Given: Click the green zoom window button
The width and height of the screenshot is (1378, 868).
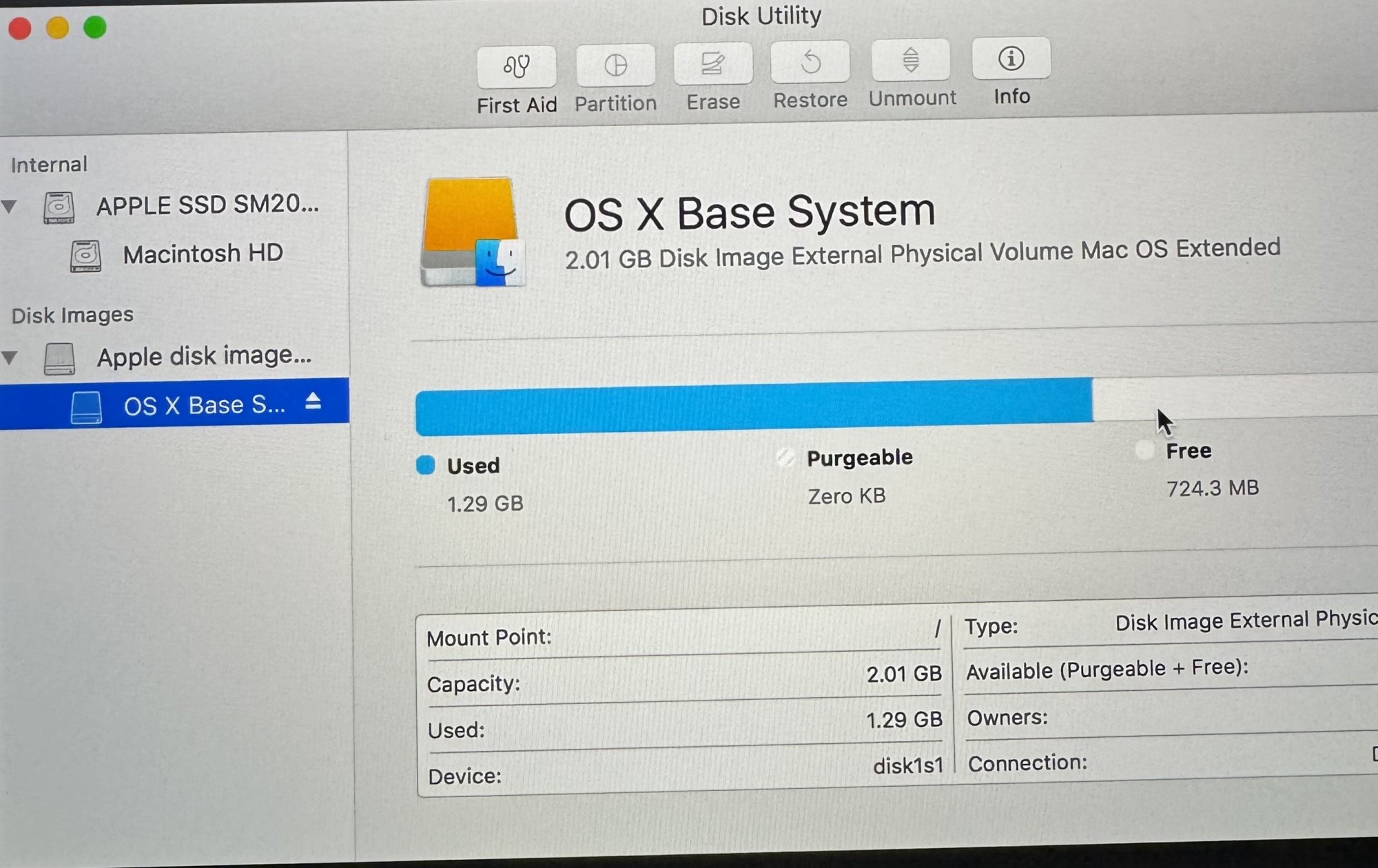Looking at the screenshot, I should click(x=95, y=27).
